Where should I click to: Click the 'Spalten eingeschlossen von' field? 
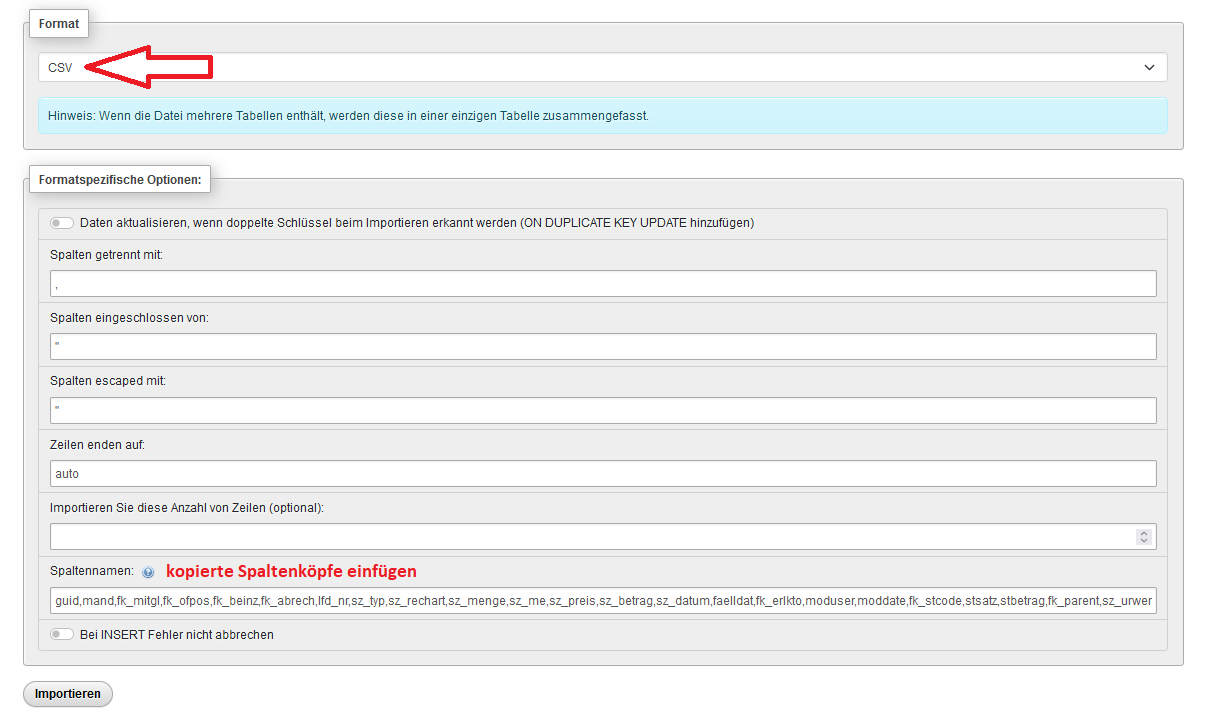tap(603, 346)
